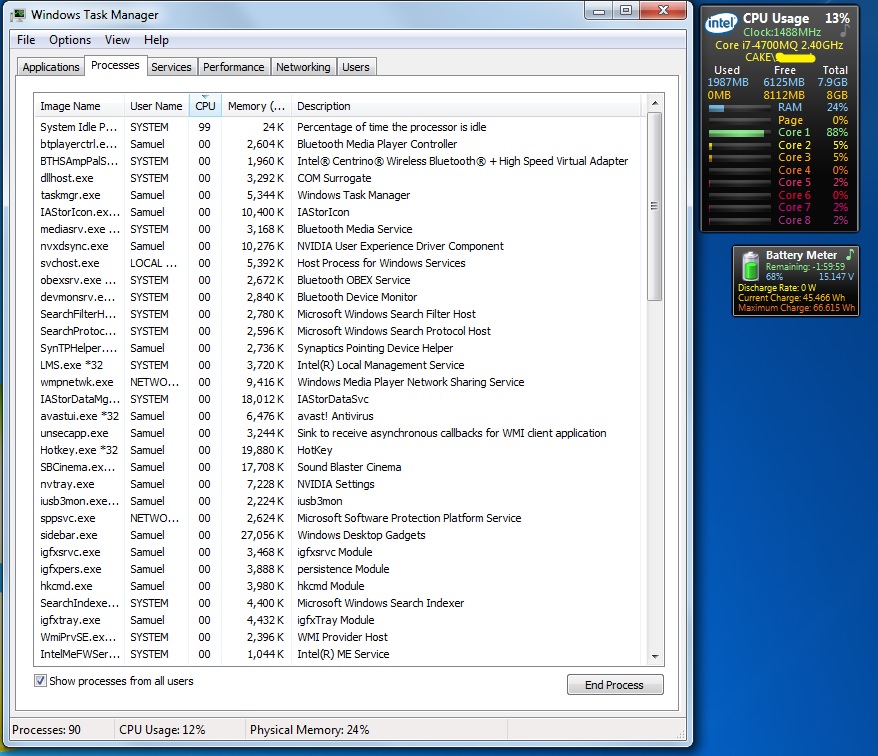Select the svchost.exe process
The height and width of the screenshot is (756, 878).
pyautogui.click(x=338, y=263)
